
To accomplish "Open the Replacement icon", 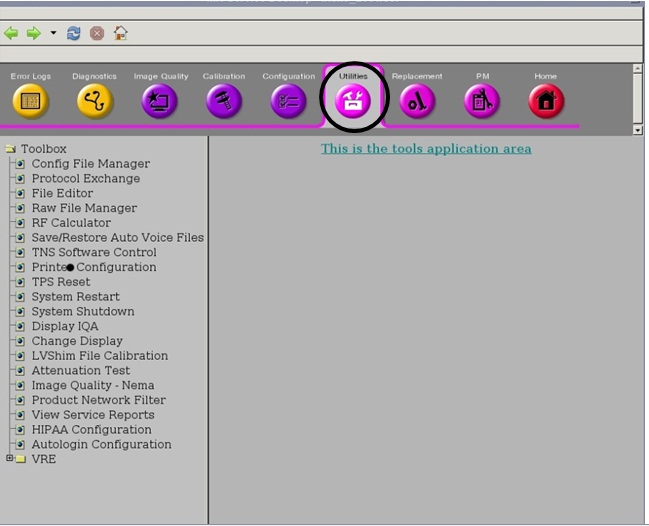I will click(x=417, y=100).
